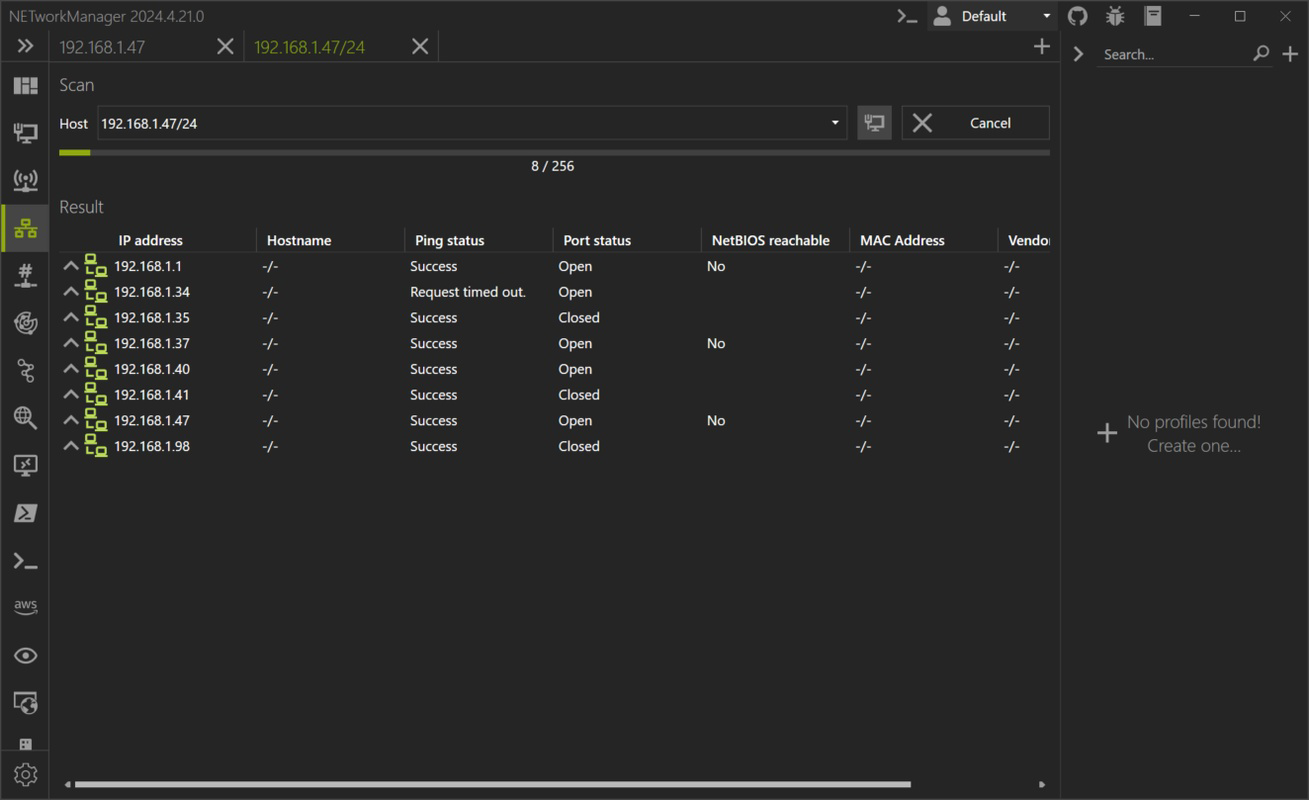Focus the Host input field
1309x800 pixels.
click(x=472, y=123)
